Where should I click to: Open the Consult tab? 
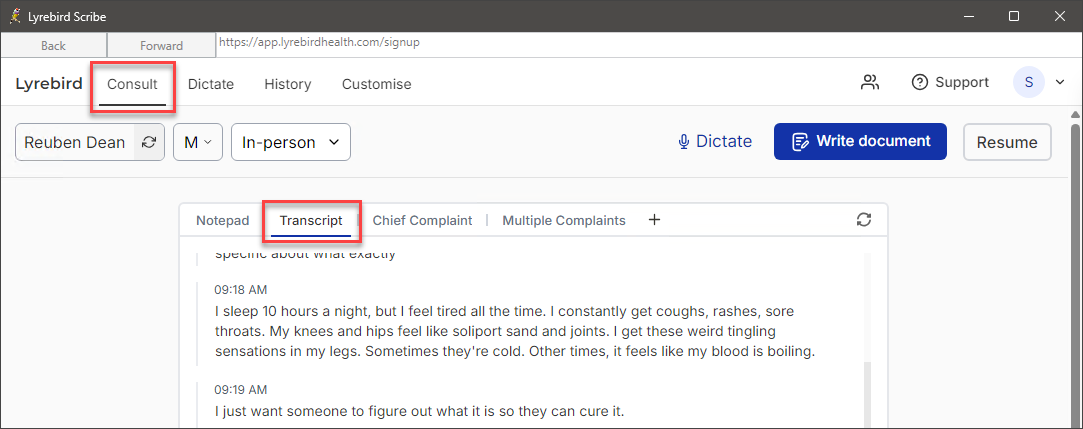[132, 84]
